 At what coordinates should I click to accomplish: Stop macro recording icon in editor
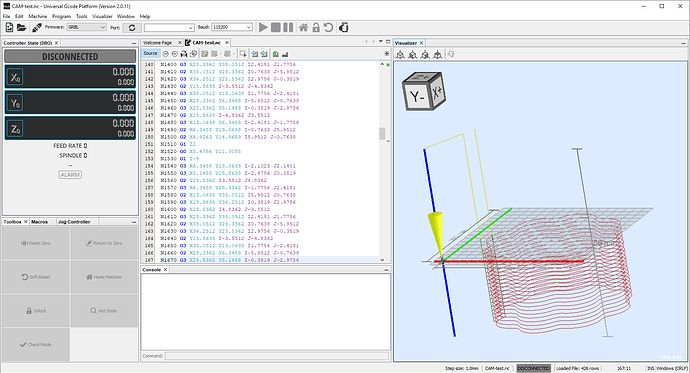tap(285, 54)
